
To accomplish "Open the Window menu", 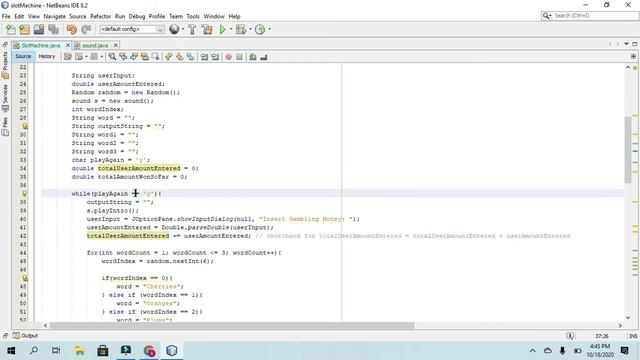I will click(x=214, y=16).
